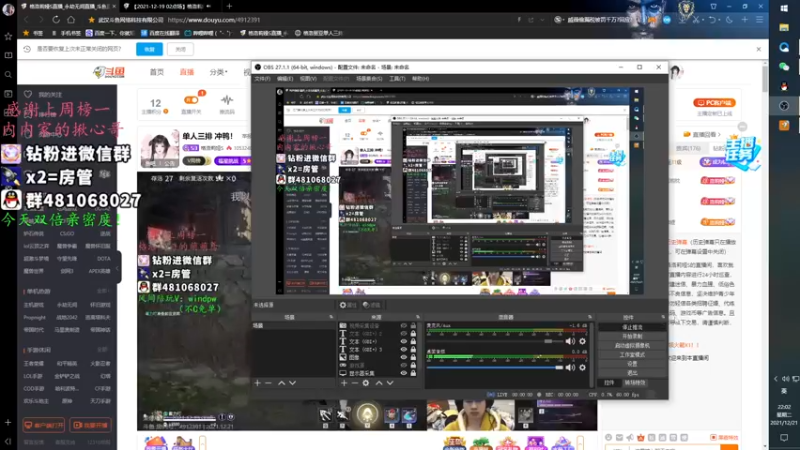Viewport: 800px width, 450px height.
Task: Pop out the 场景 dock panel
Action: point(331,317)
